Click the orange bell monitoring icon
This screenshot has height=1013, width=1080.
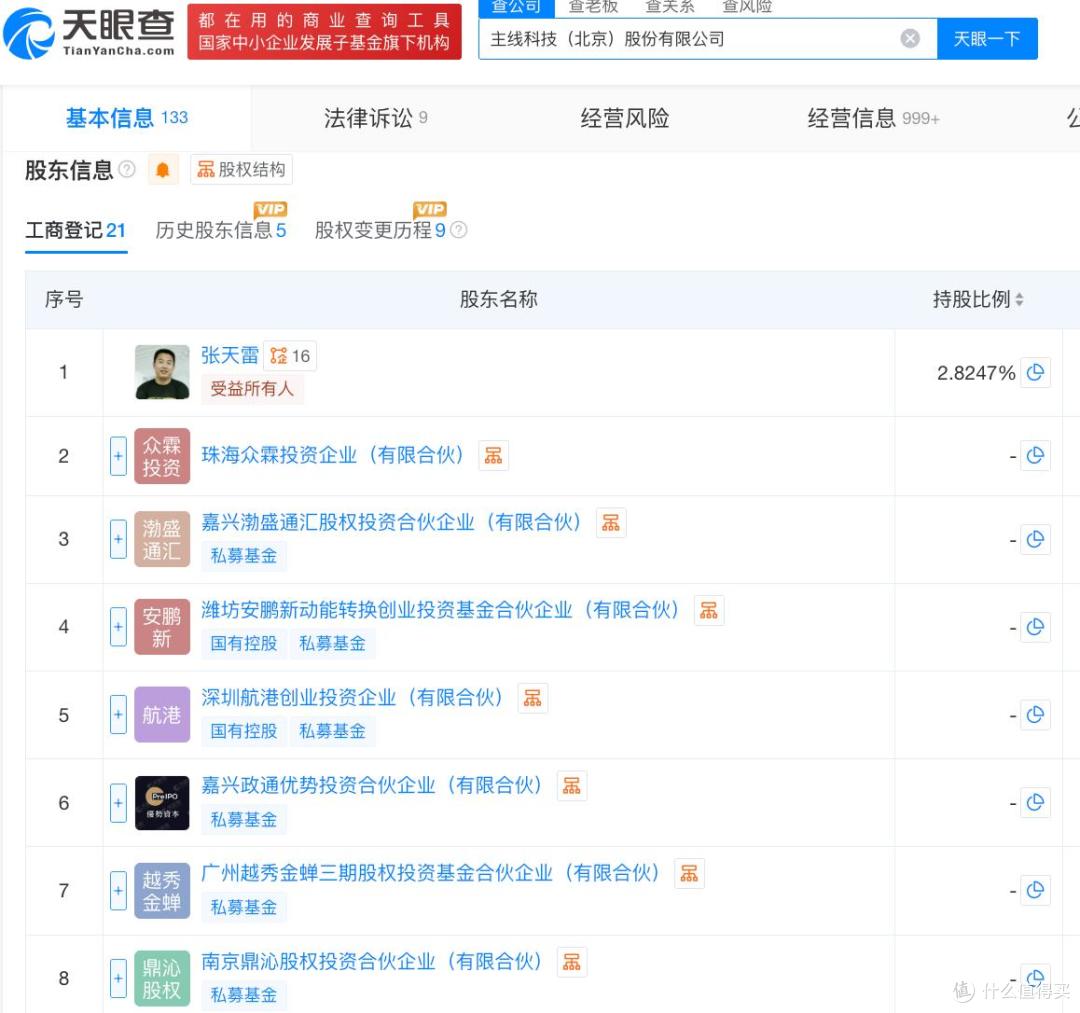[163, 169]
